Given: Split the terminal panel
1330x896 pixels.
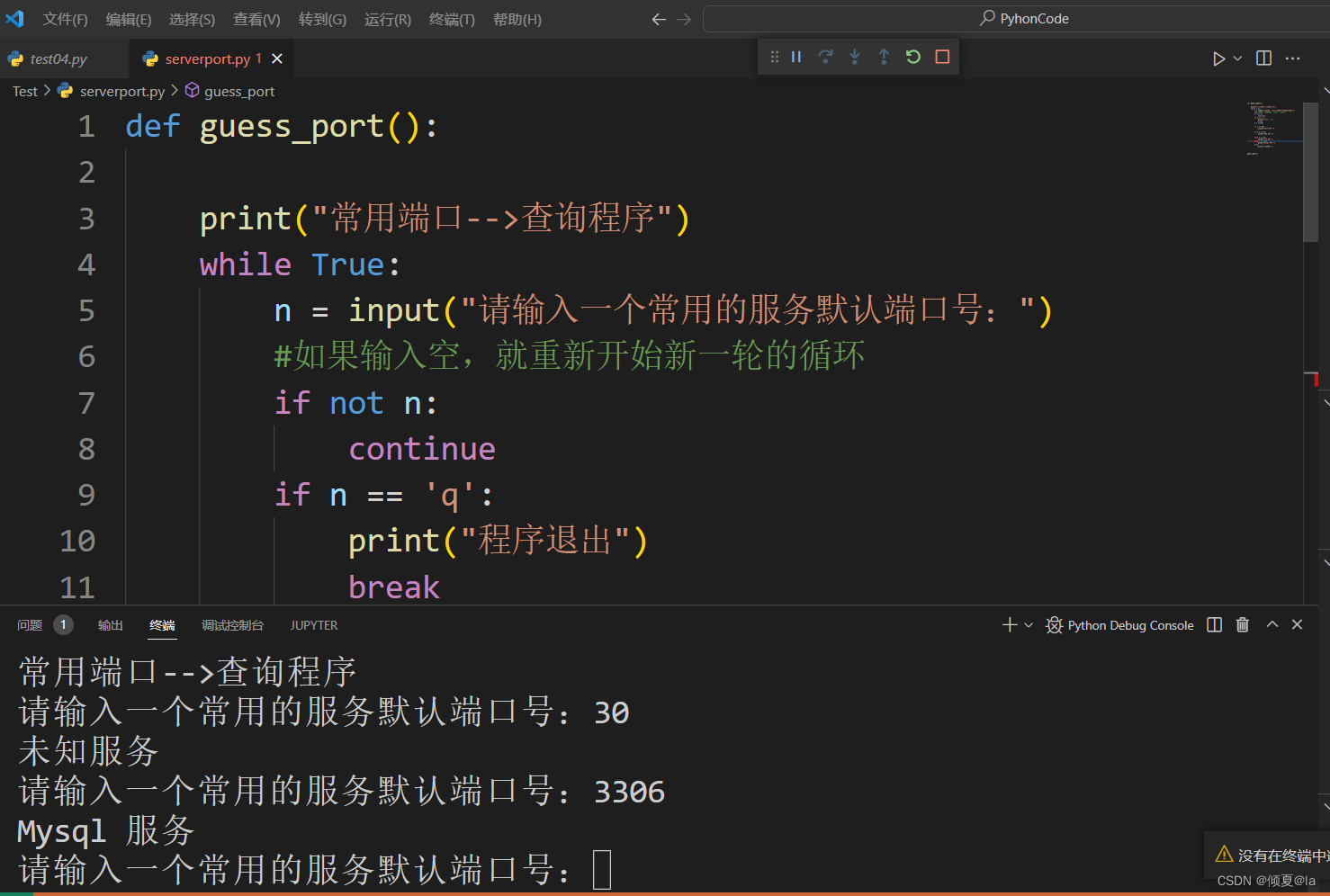Looking at the screenshot, I should pyautogui.click(x=1214, y=624).
